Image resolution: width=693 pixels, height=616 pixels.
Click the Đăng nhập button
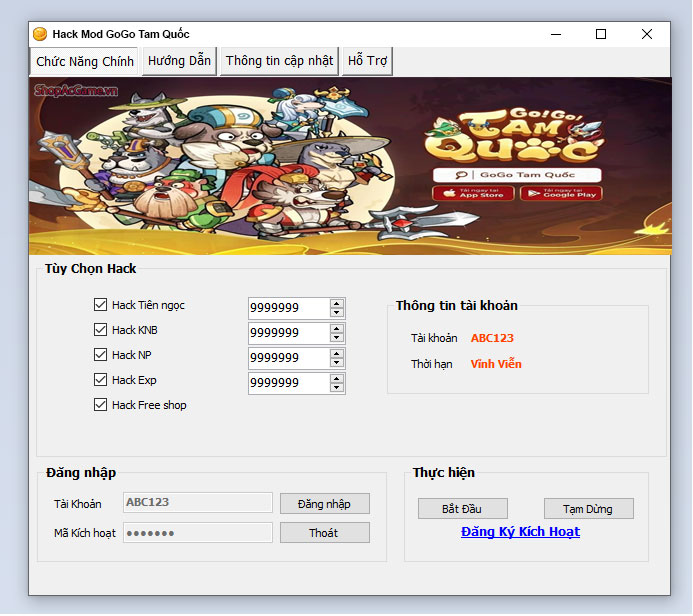click(x=325, y=504)
